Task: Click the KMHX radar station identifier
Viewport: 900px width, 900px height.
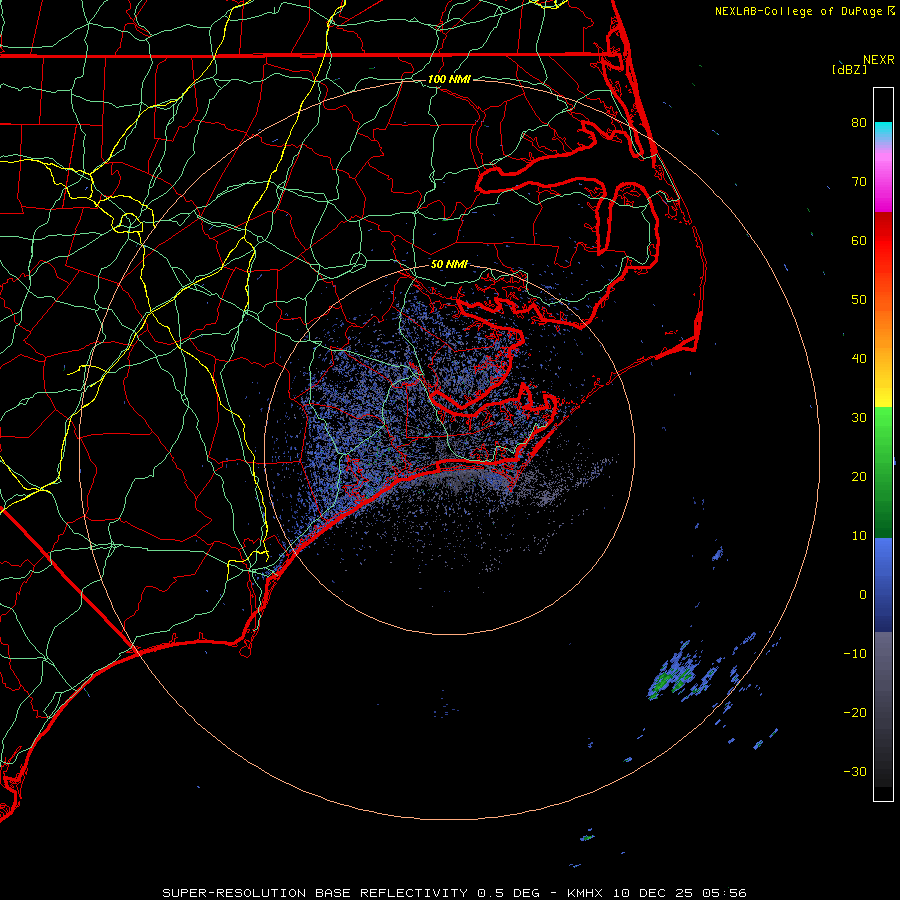Action: [x=585, y=893]
